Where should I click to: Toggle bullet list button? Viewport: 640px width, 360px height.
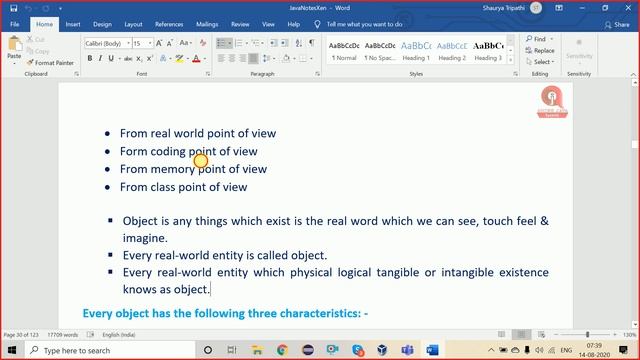point(221,43)
